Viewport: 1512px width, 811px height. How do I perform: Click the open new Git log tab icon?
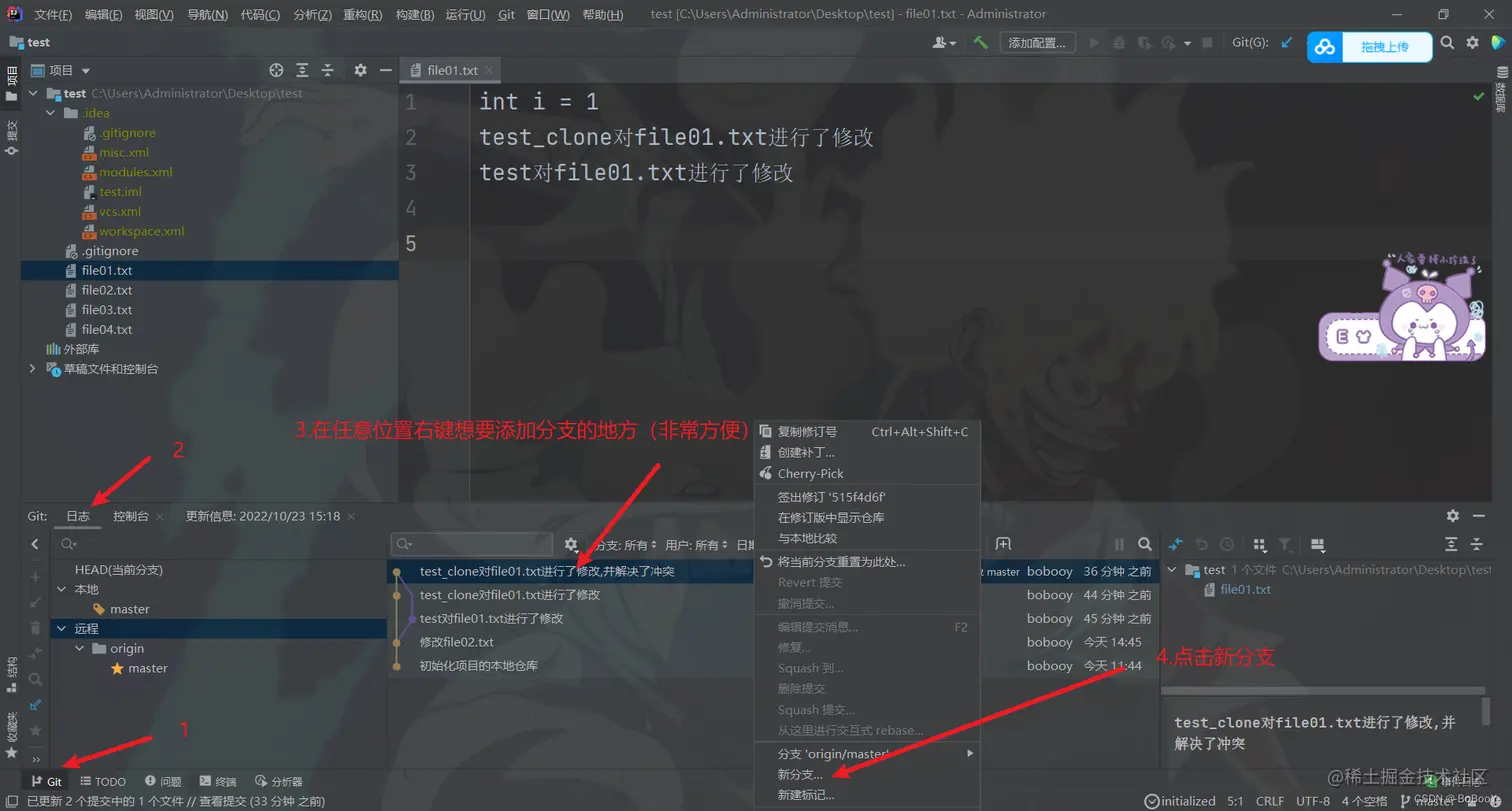click(1003, 544)
